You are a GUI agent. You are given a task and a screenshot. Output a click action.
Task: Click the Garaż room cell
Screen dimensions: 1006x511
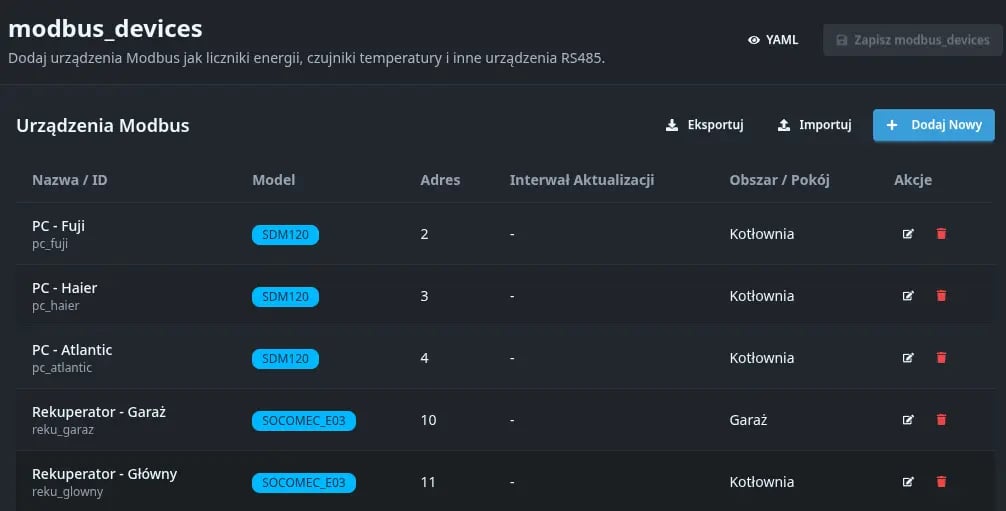pos(748,420)
